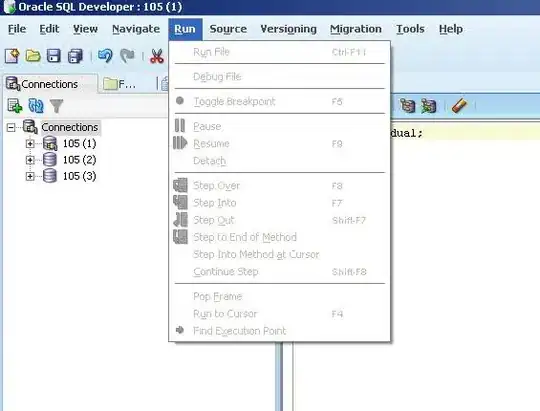Switch to the Connections tab
540x411 pixels.
tap(50, 84)
